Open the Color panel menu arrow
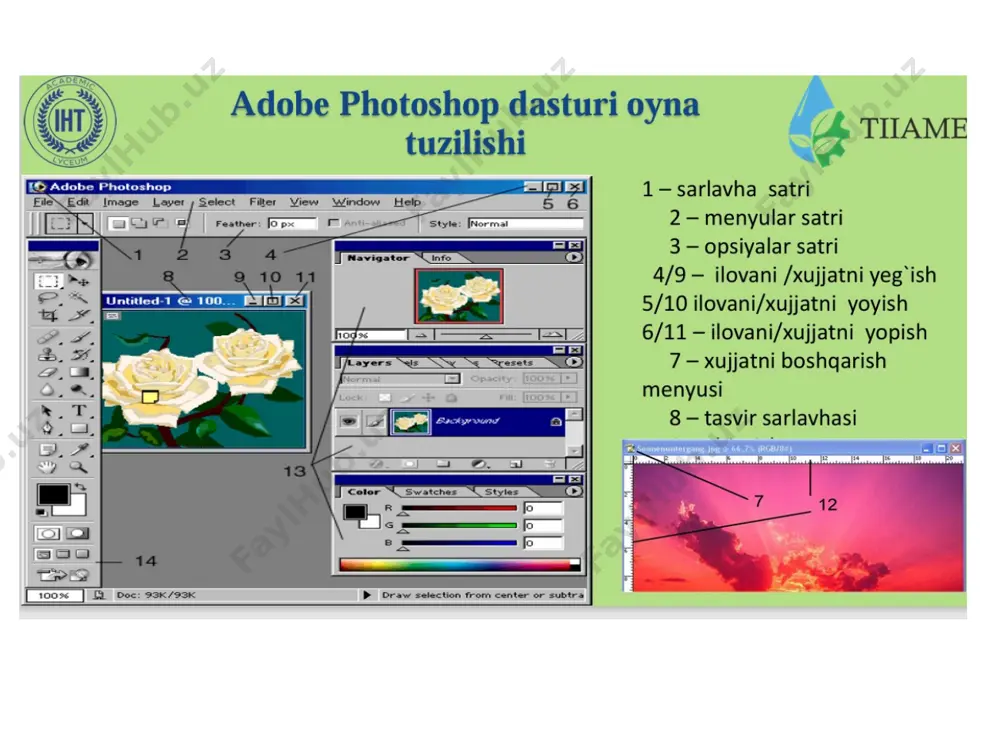 coord(573,491)
